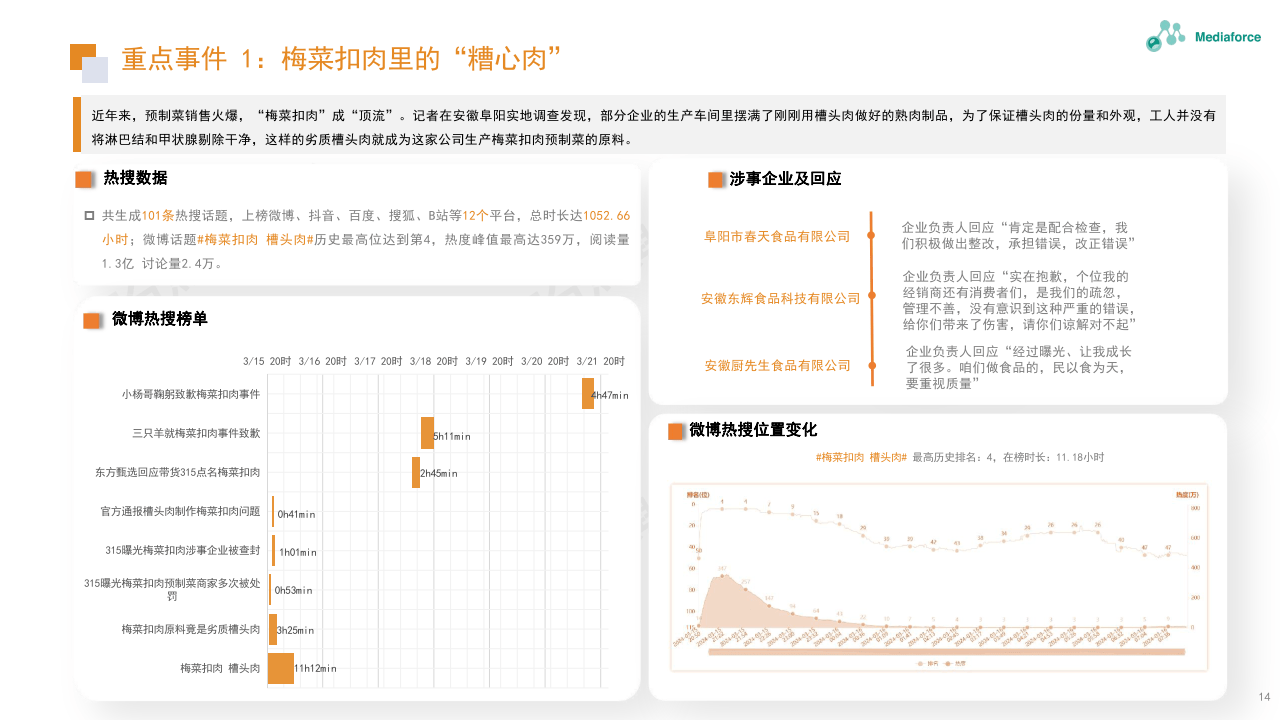Viewport: 1280px width, 720px height.
Task: Click the data zoom slider below the chart timeline
Action: (944, 652)
